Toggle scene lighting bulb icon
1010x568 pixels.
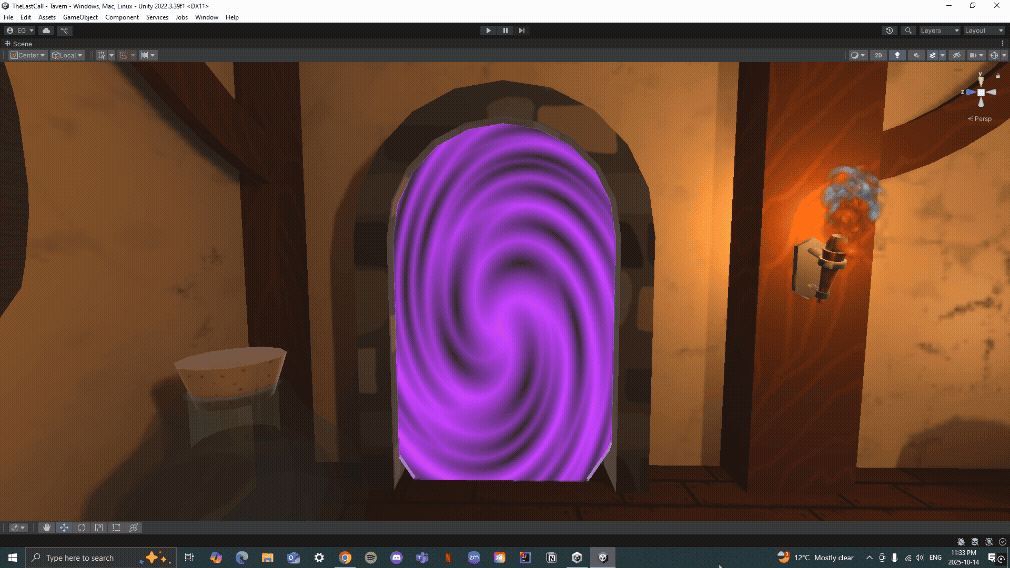897,55
